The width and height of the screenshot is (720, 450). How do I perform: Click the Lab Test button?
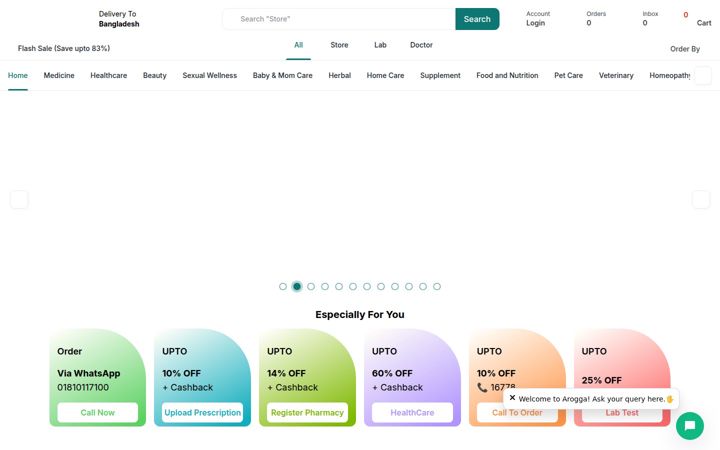(622, 412)
